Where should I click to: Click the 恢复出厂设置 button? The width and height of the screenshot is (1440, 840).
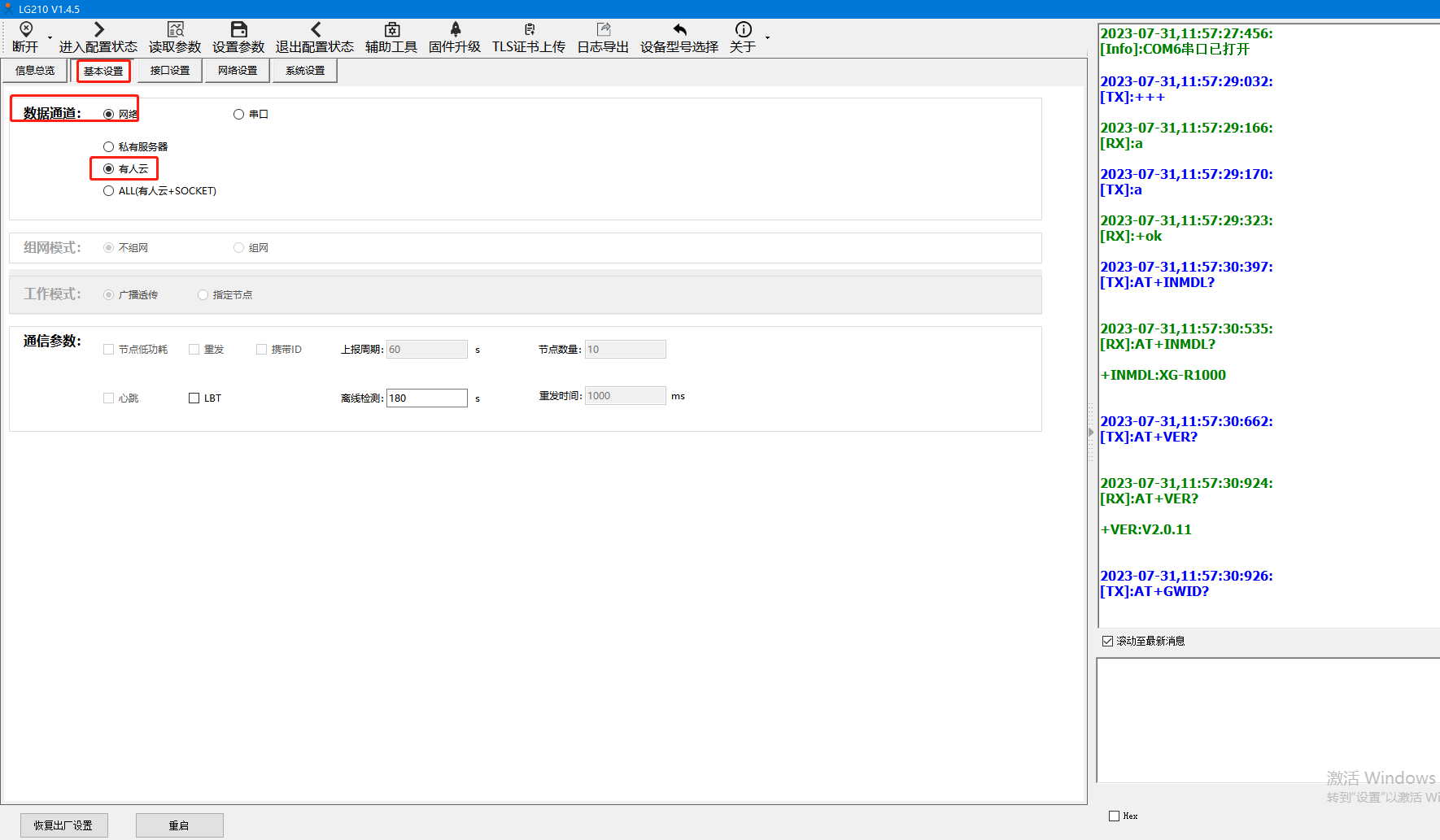[63, 825]
